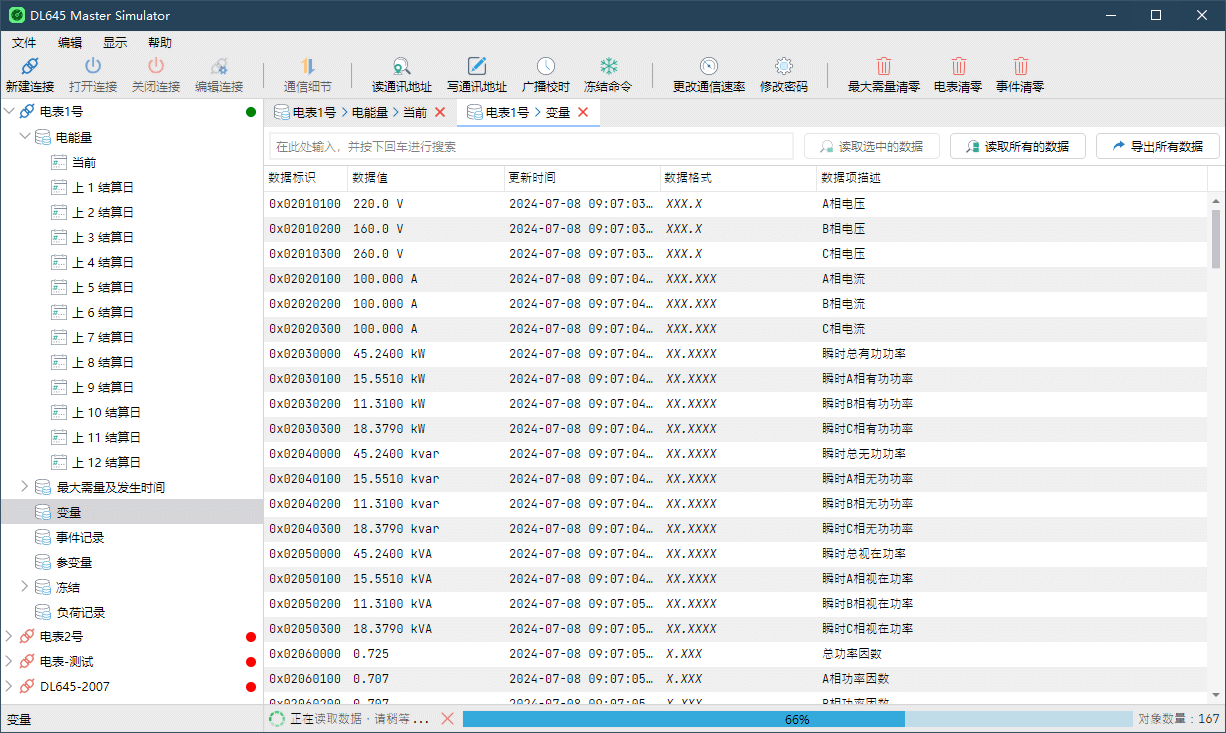Click the 编辑连接 toolbar icon
The height and width of the screenshot is (733, 1226).
(x=219, y=66)
